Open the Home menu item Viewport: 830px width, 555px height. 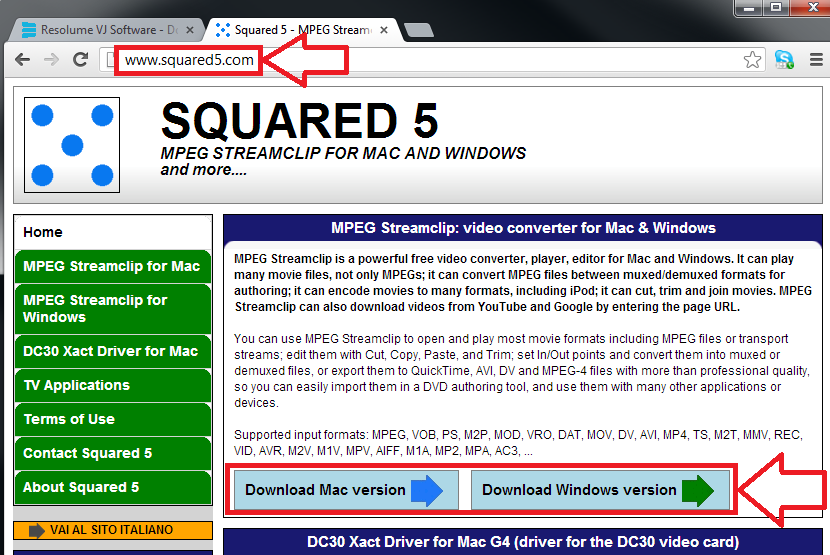click(x=113, y=232)
